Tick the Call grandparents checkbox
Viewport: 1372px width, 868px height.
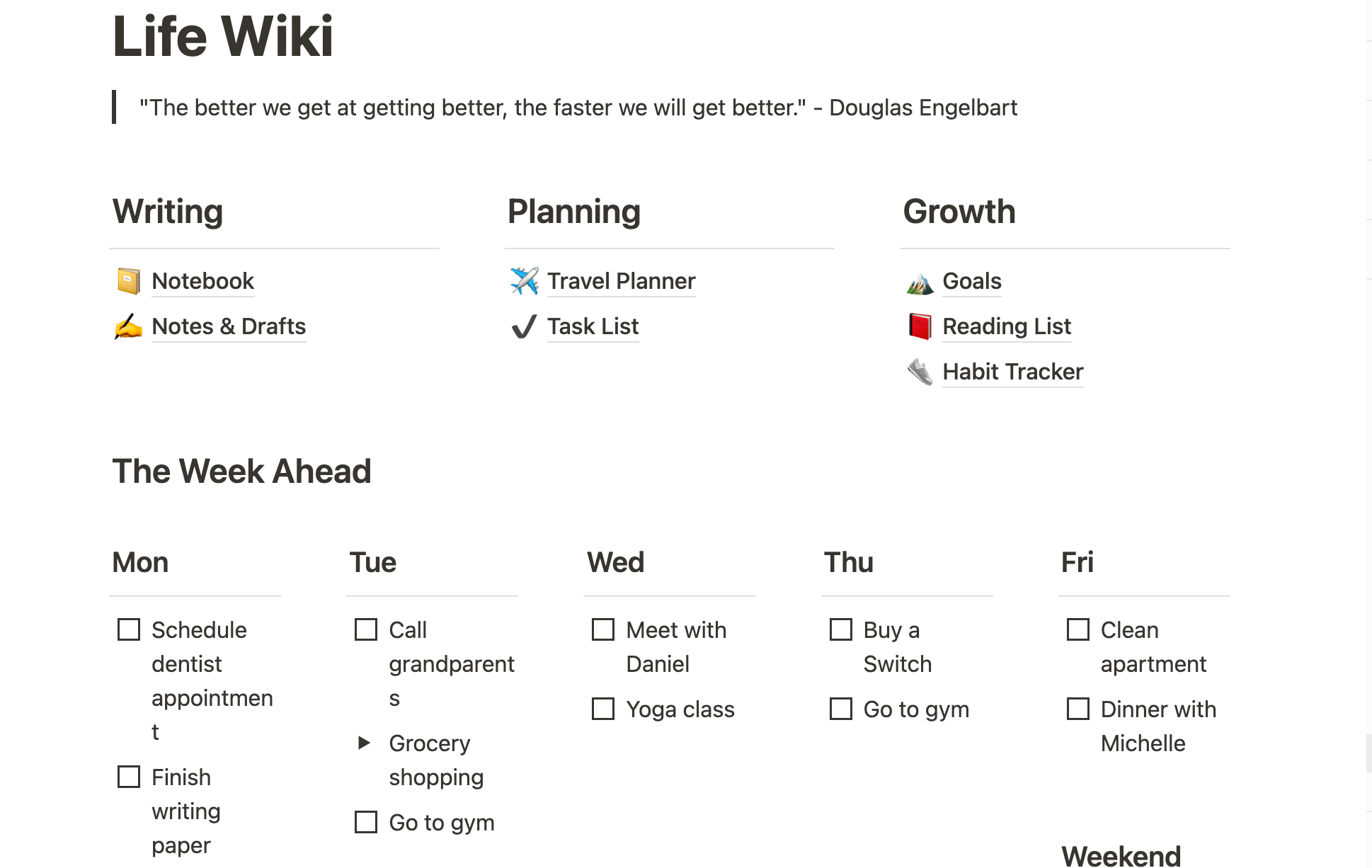pyautogui.click(x=366, y=629)
